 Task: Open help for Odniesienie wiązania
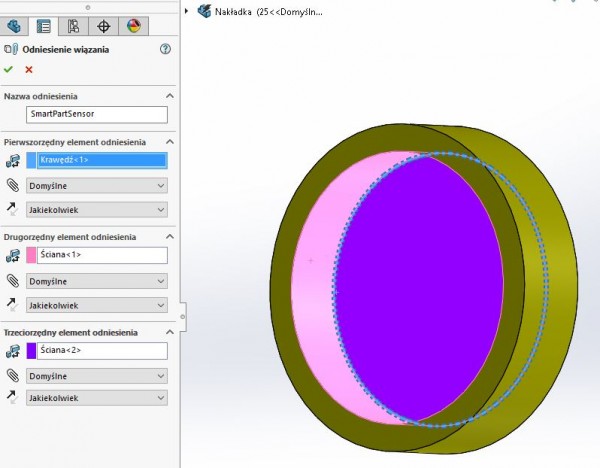click(x=165, y=49)
